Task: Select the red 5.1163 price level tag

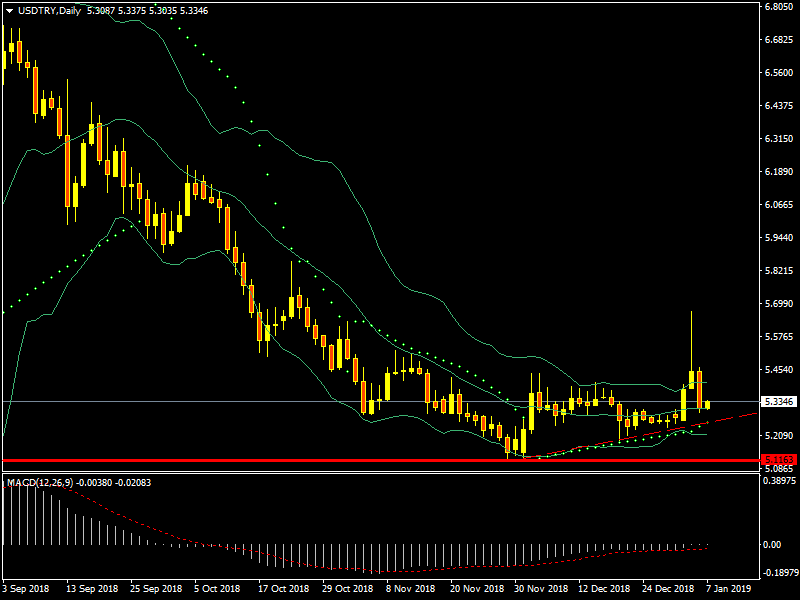Action: pos(777,460)
